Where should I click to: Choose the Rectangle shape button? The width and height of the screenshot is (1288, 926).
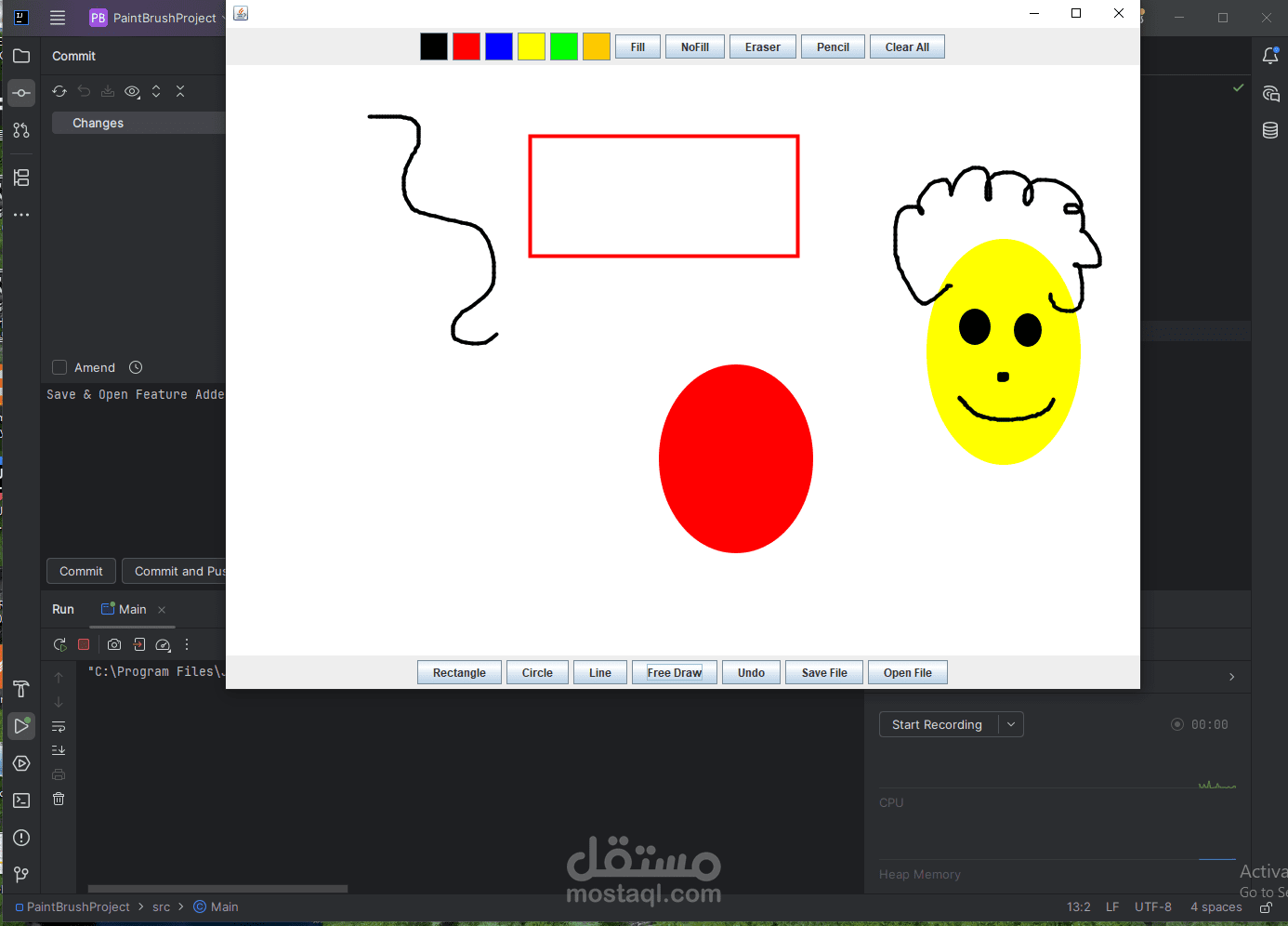[459, 672]
